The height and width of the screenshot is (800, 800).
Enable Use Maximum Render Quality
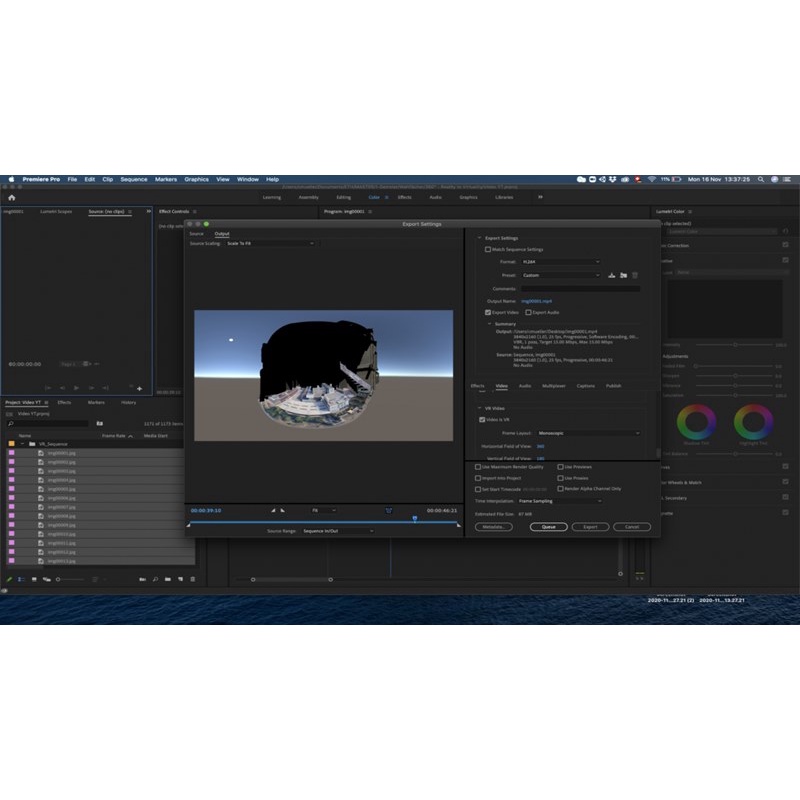478,466
